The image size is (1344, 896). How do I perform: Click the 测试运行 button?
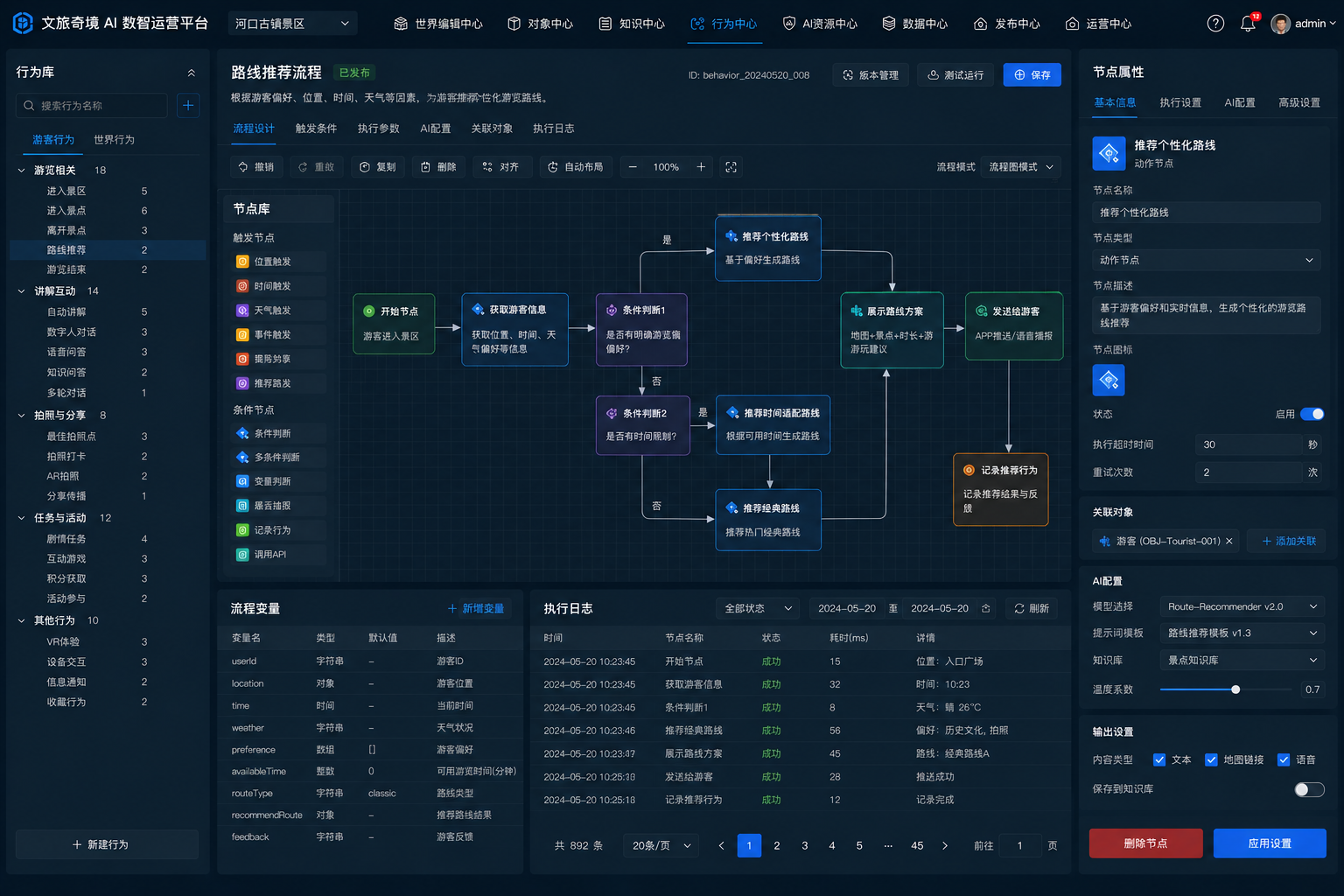[955, 75]
